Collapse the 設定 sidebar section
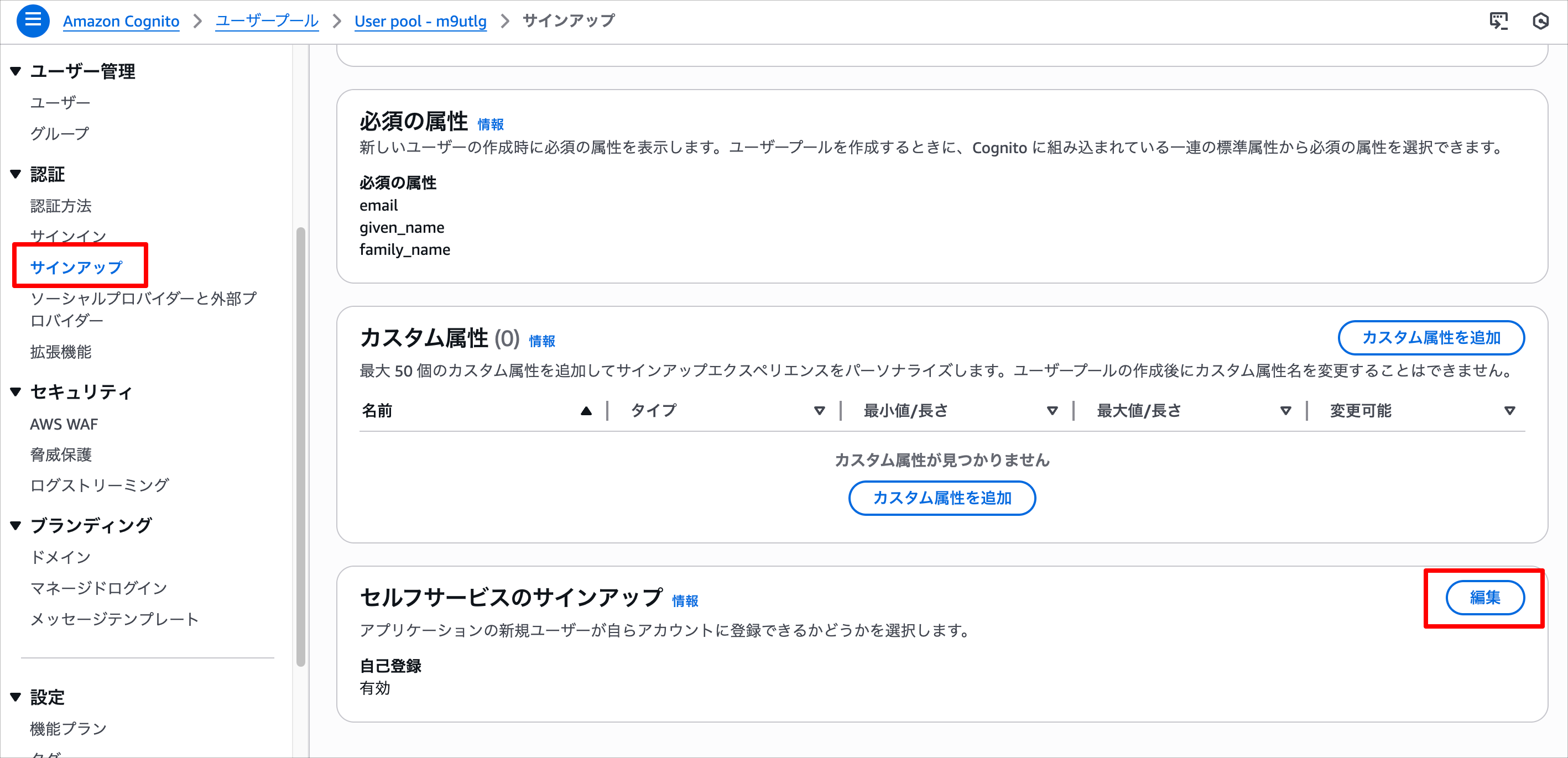The width and height of the screenshot is (1568, 758). tap(16, 697)
